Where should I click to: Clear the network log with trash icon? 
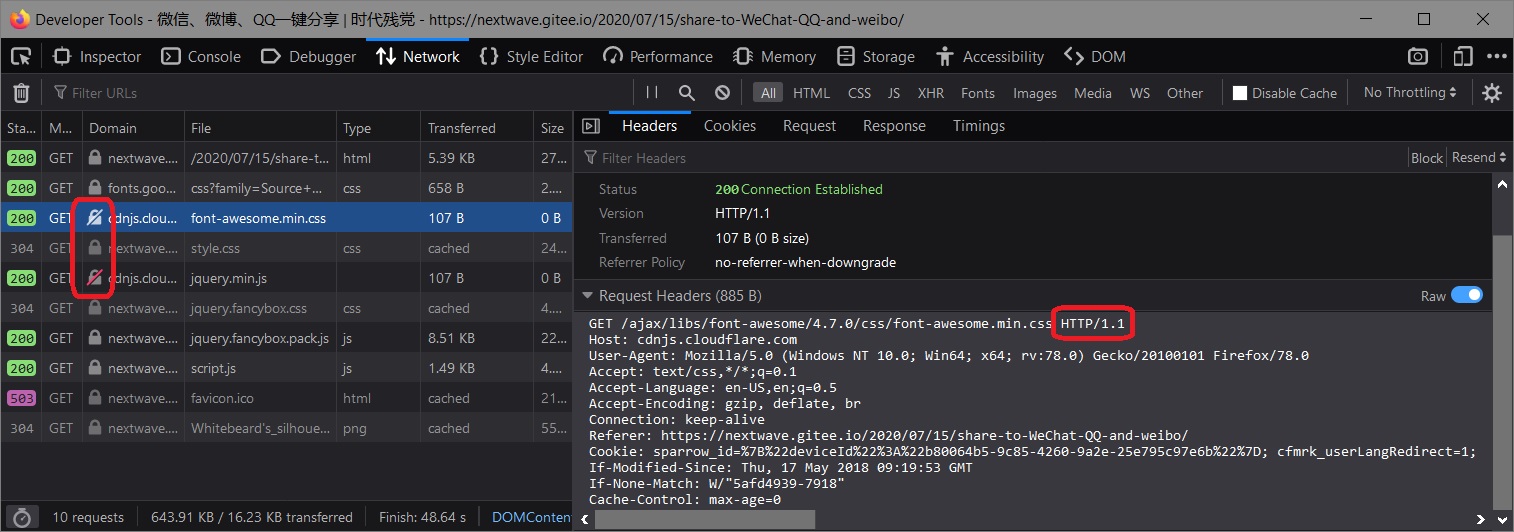[21, 93]
